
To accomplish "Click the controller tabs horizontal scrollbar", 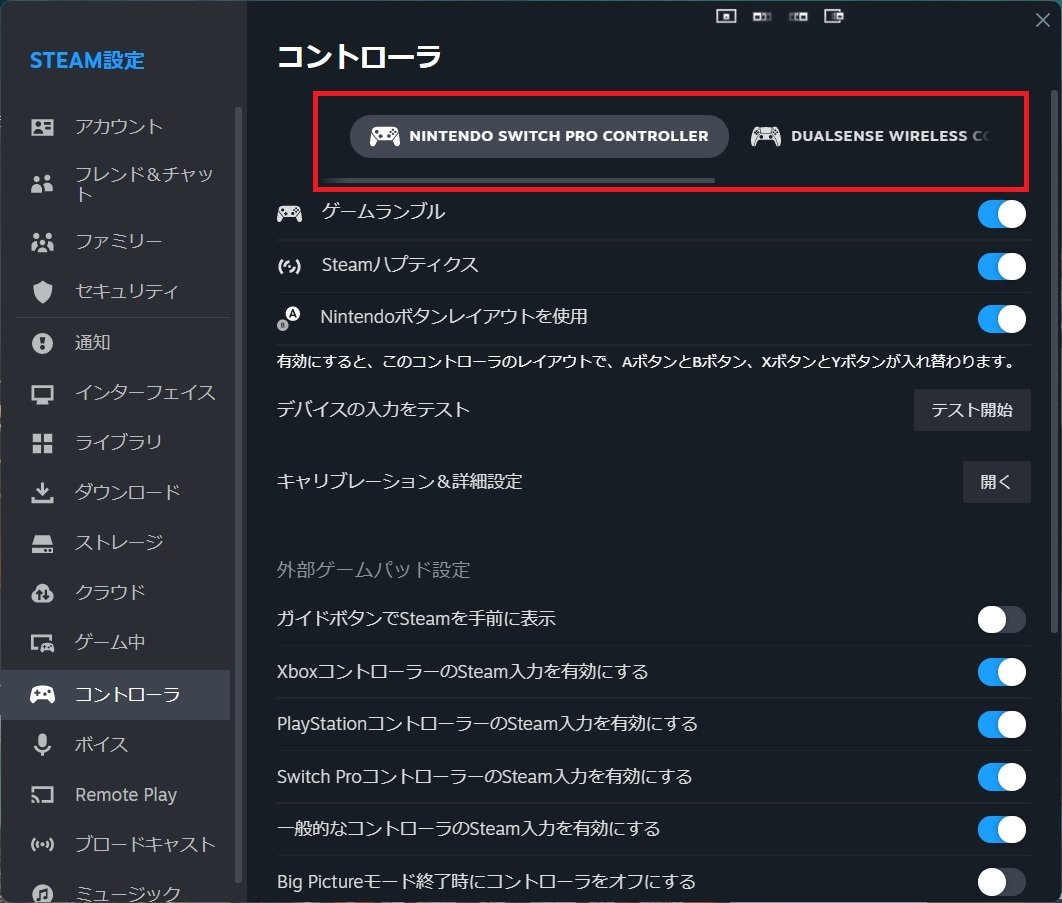I will click(519, 180).
